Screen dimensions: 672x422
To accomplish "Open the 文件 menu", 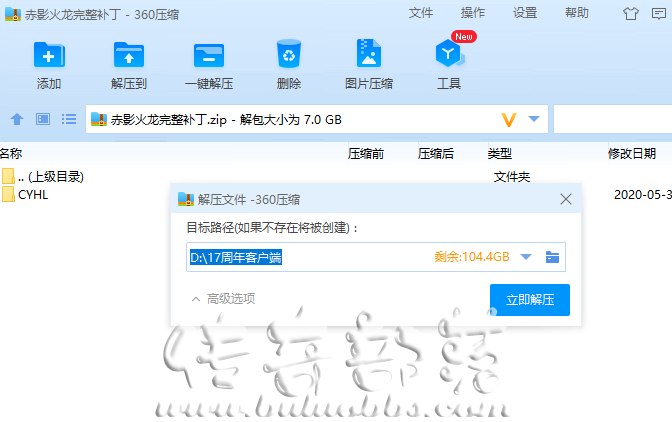I will 421,13.
